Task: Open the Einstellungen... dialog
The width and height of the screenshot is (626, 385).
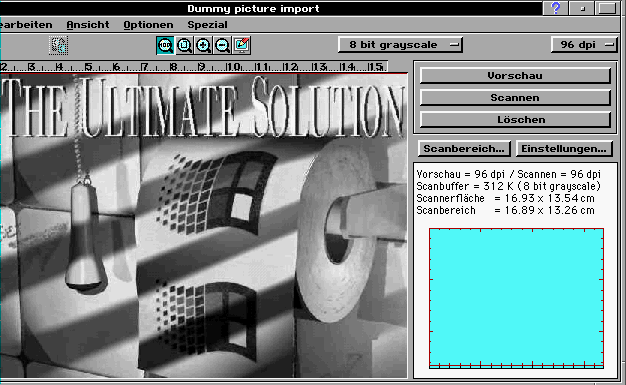Action: 564,149
